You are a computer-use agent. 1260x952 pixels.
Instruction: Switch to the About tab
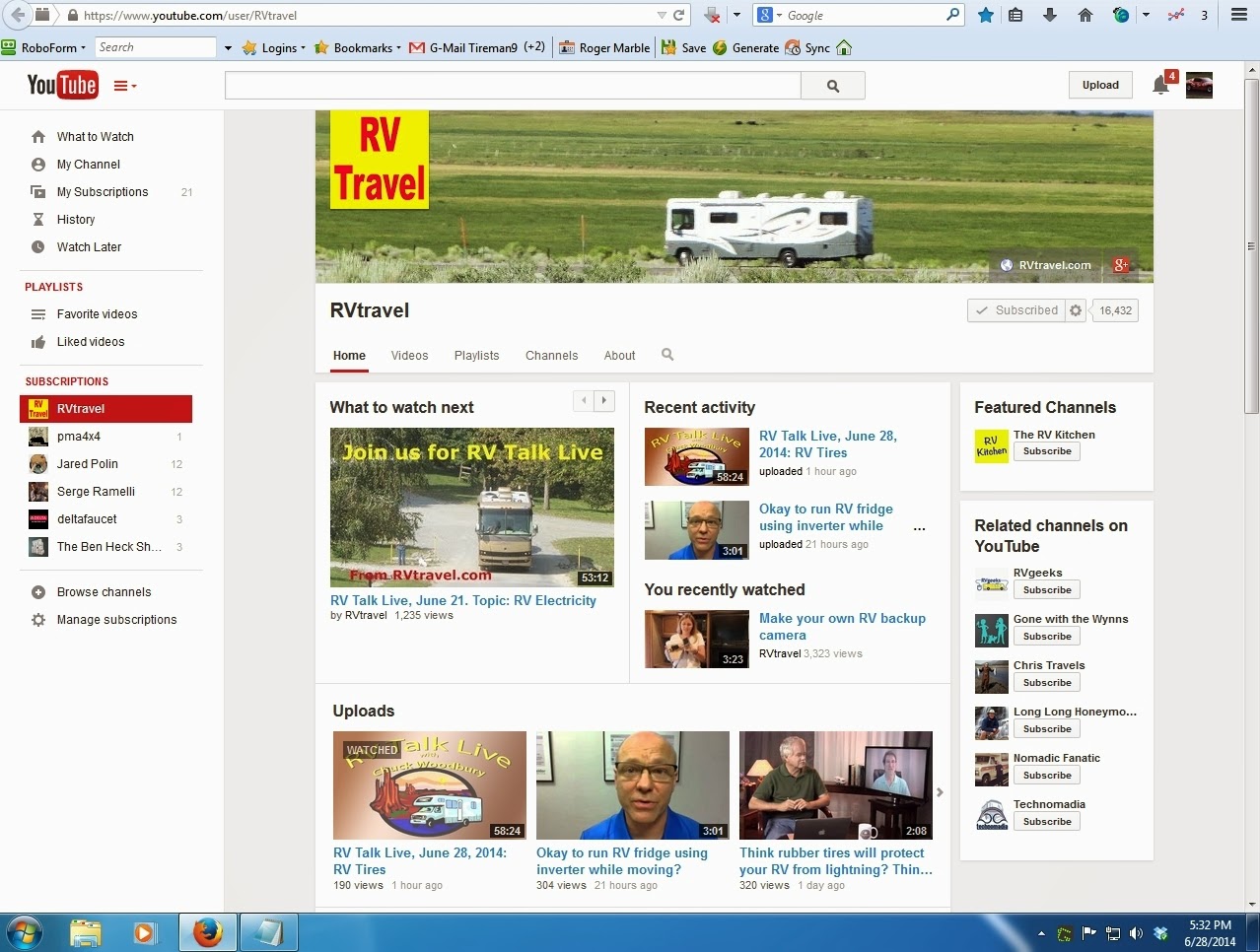[619, 356]
